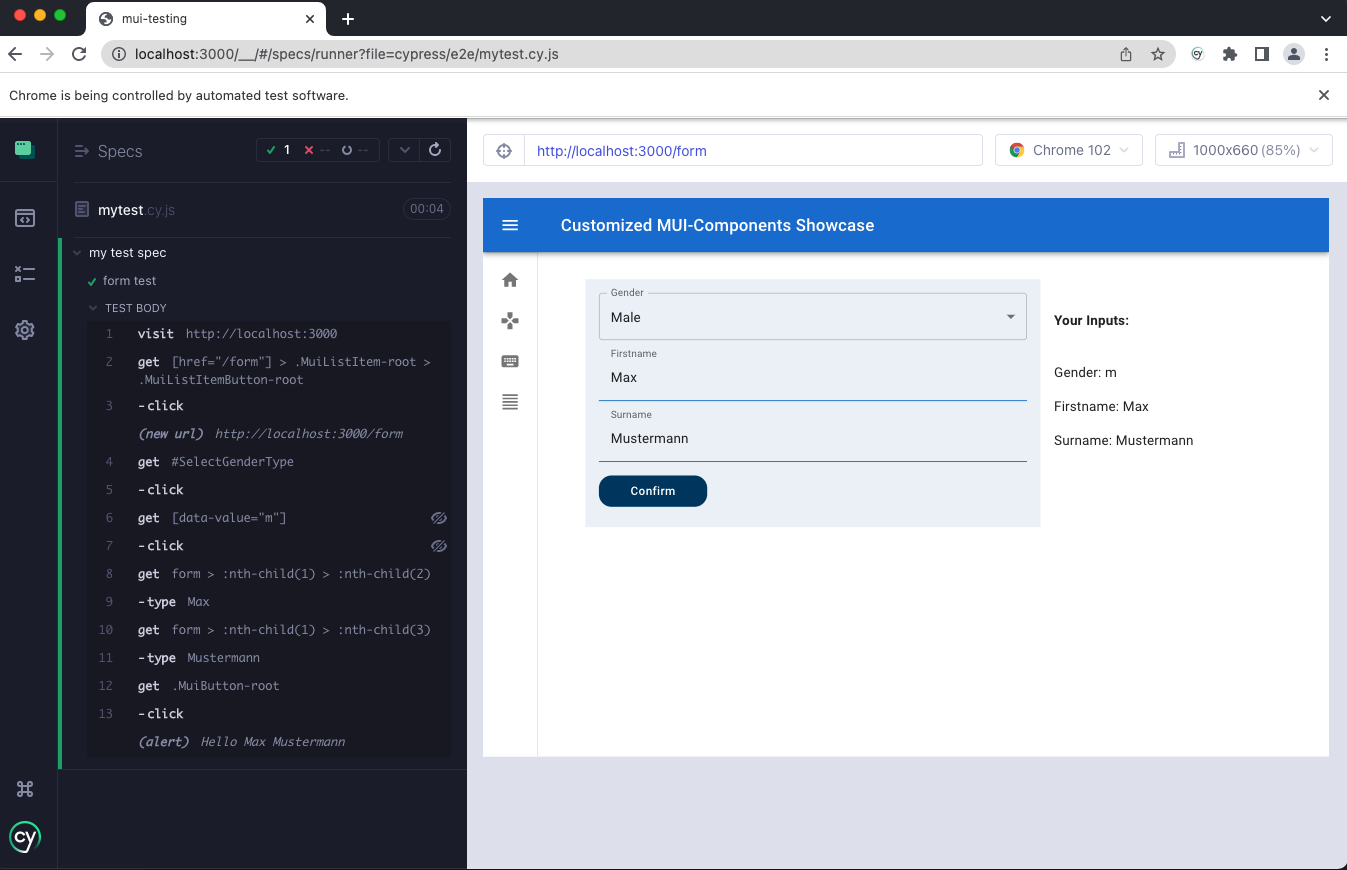1347x870 pixels.
Task: Select the 'form test' test entry
Action: pos(130,281)
